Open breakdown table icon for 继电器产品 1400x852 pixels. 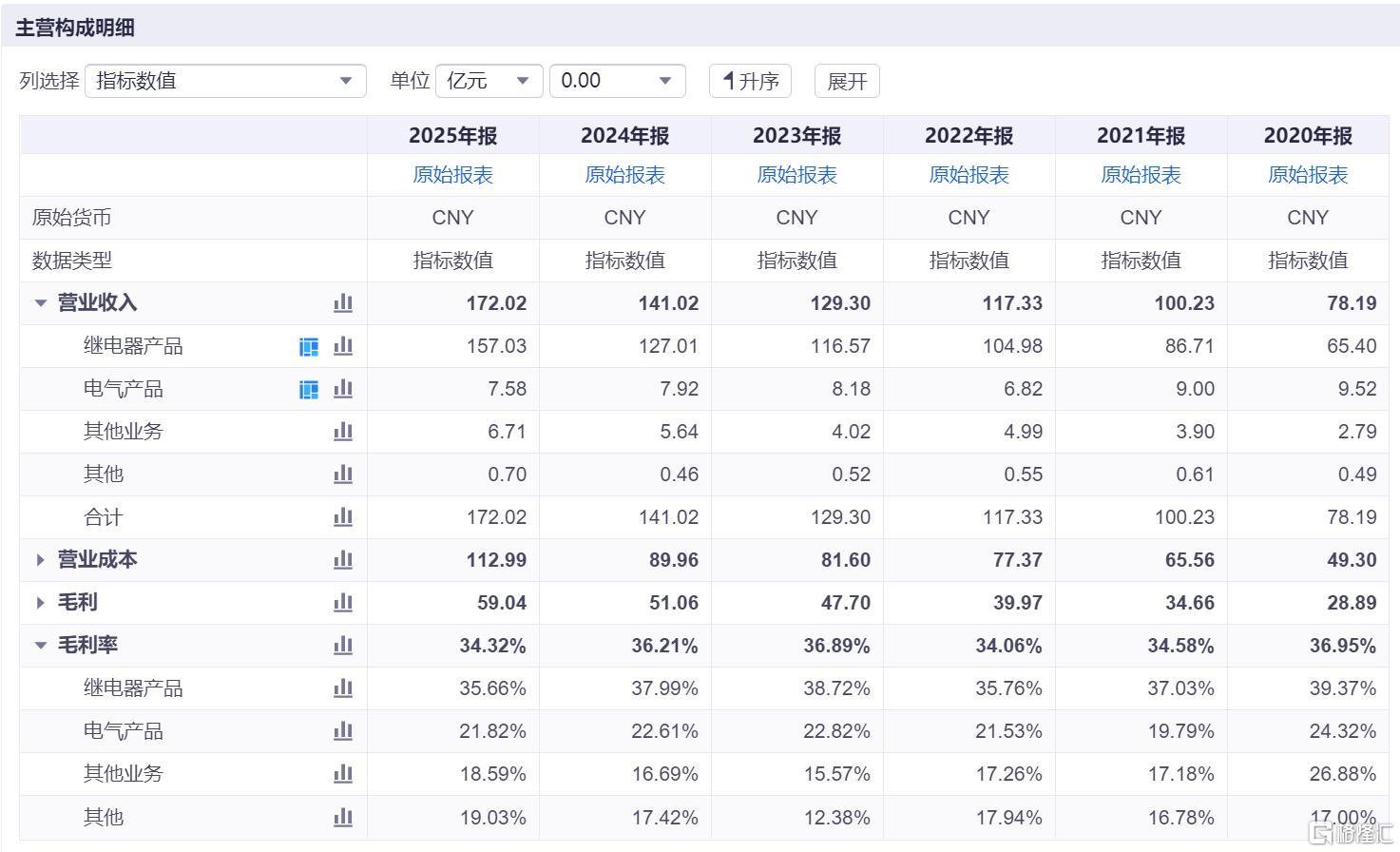309,347
